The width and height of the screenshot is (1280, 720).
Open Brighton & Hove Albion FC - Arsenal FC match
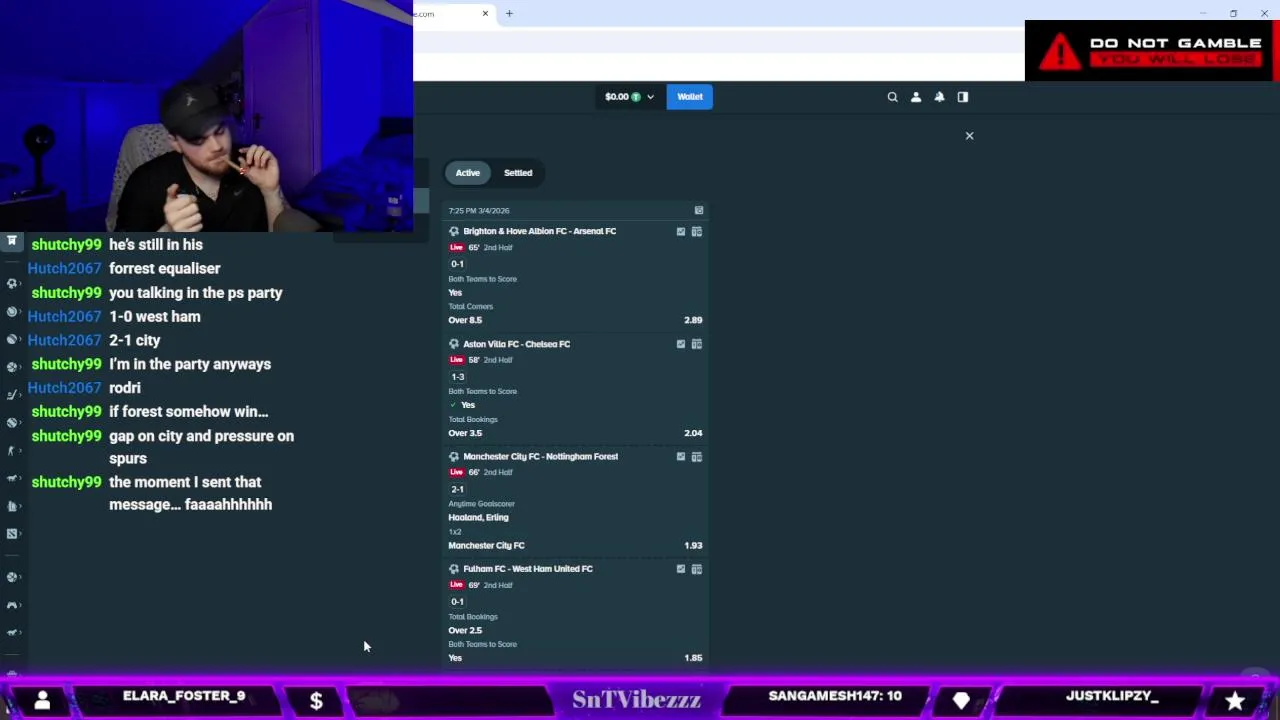point(540,231)
